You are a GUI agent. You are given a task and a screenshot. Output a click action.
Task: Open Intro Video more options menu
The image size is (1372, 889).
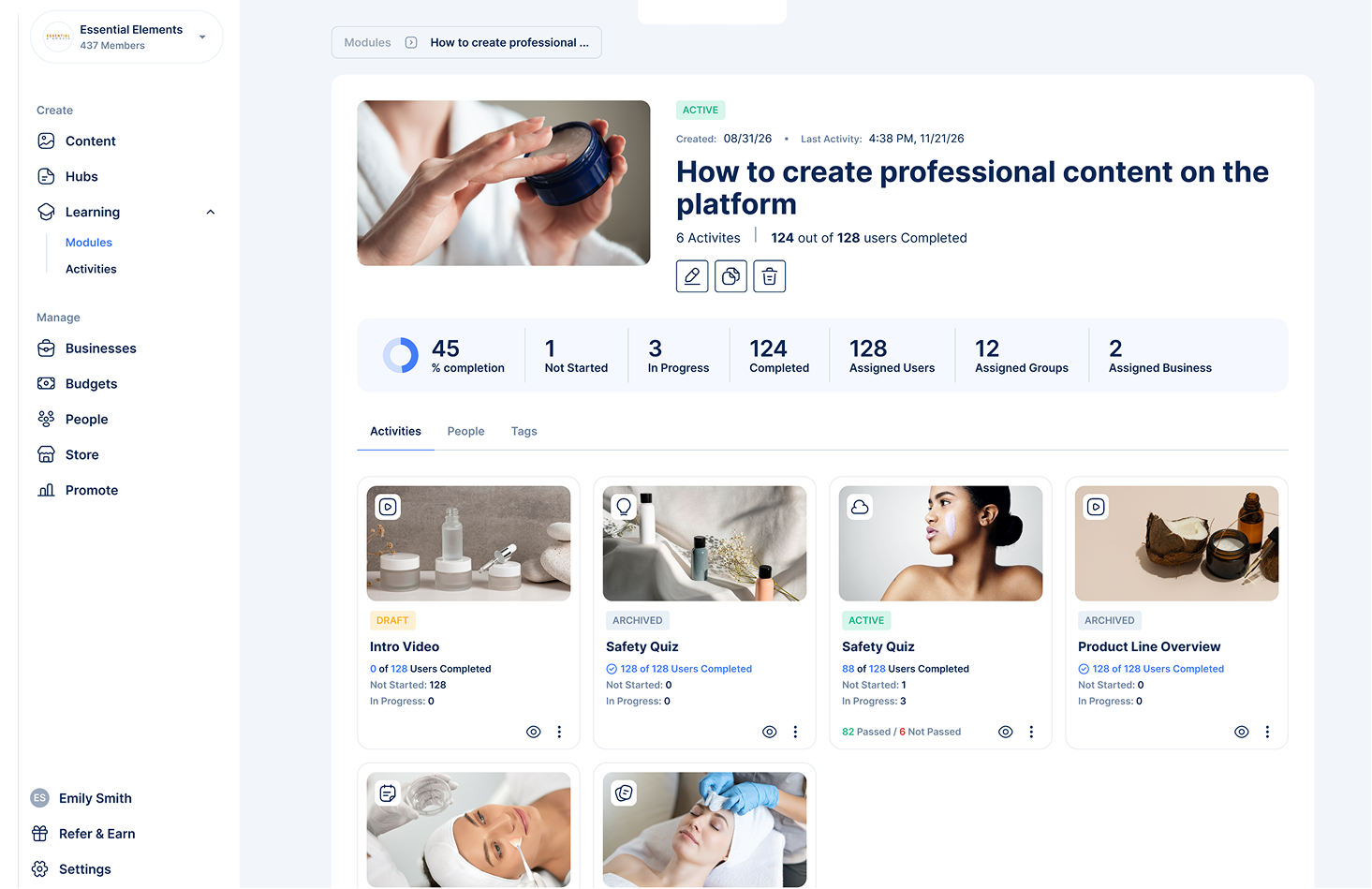click(x=559, y=732)
